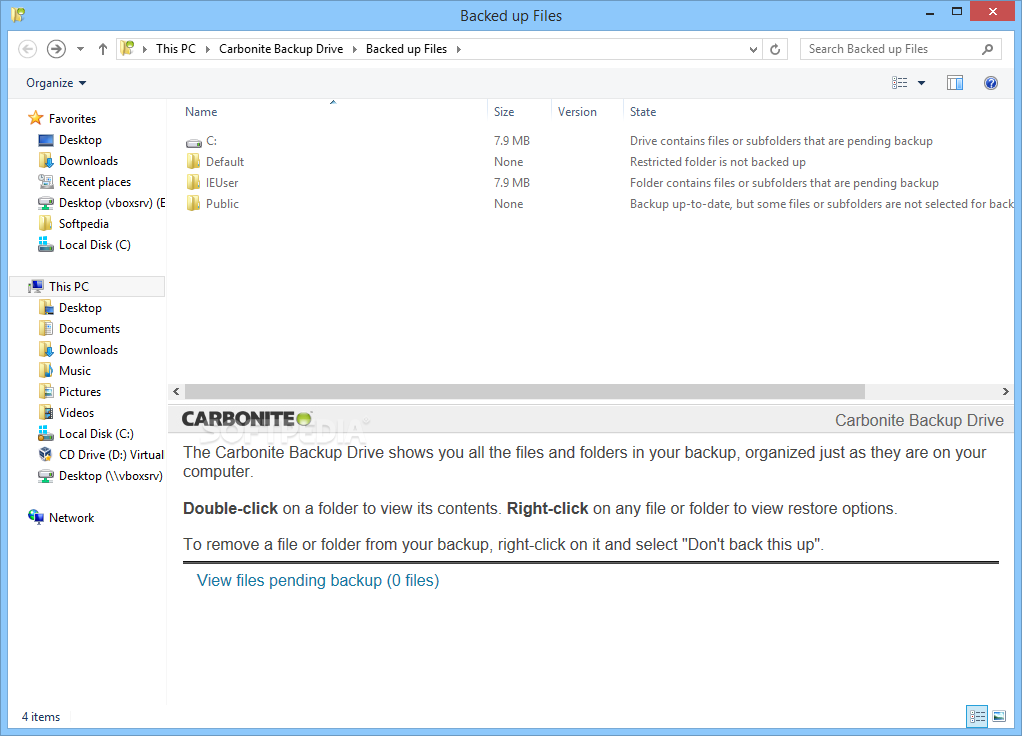Screen dimensions: 1022x736
Task: Open Downloads under Favorites
Action: click(88, 160)
